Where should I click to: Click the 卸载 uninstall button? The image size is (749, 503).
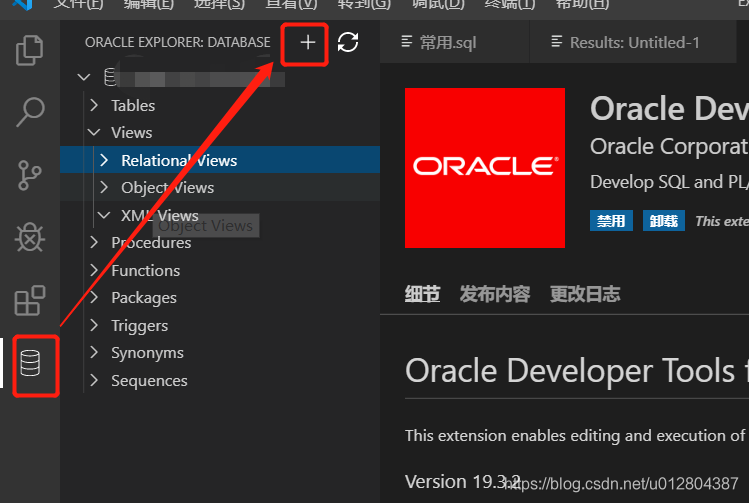click(x=664, y=220)
